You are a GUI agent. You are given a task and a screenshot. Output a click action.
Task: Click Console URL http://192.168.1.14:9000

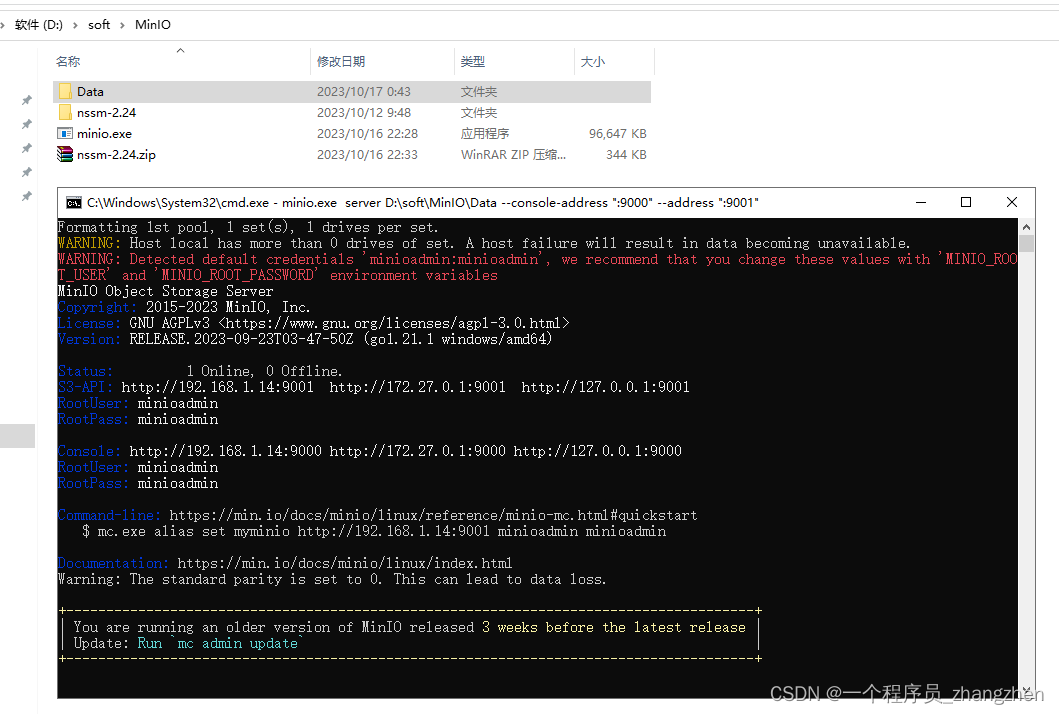(x=226, y=451)
